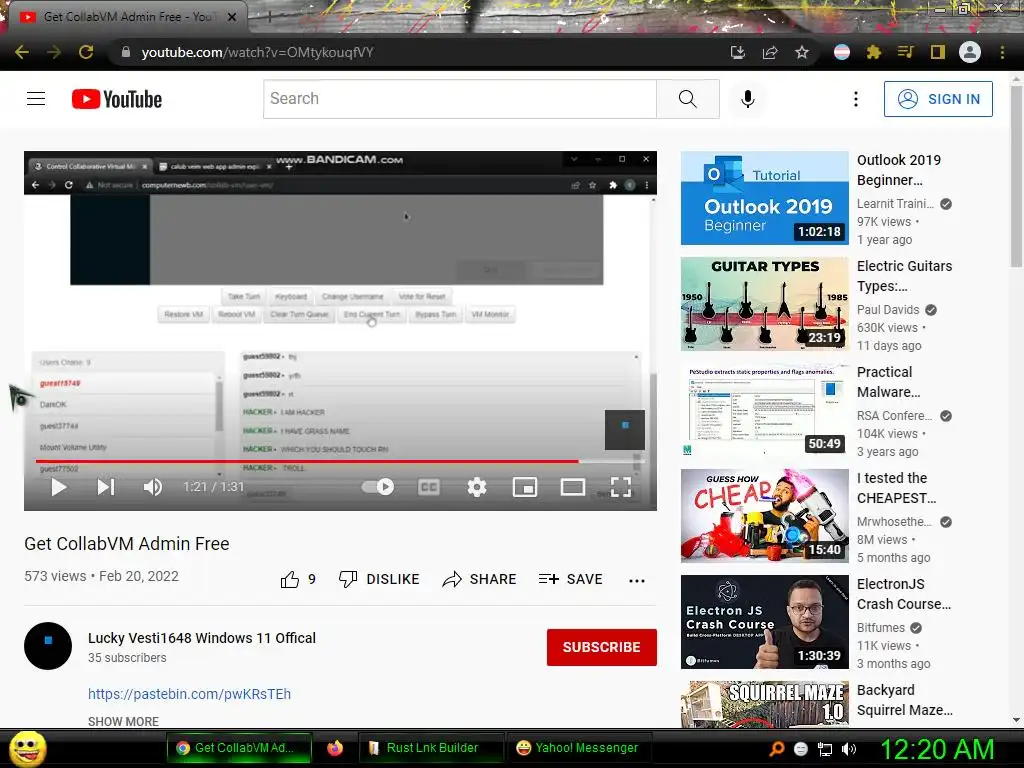Mute the video volume speaker icon
Image resolution: width=1024 pixels, height=768 pixels.
153,487
